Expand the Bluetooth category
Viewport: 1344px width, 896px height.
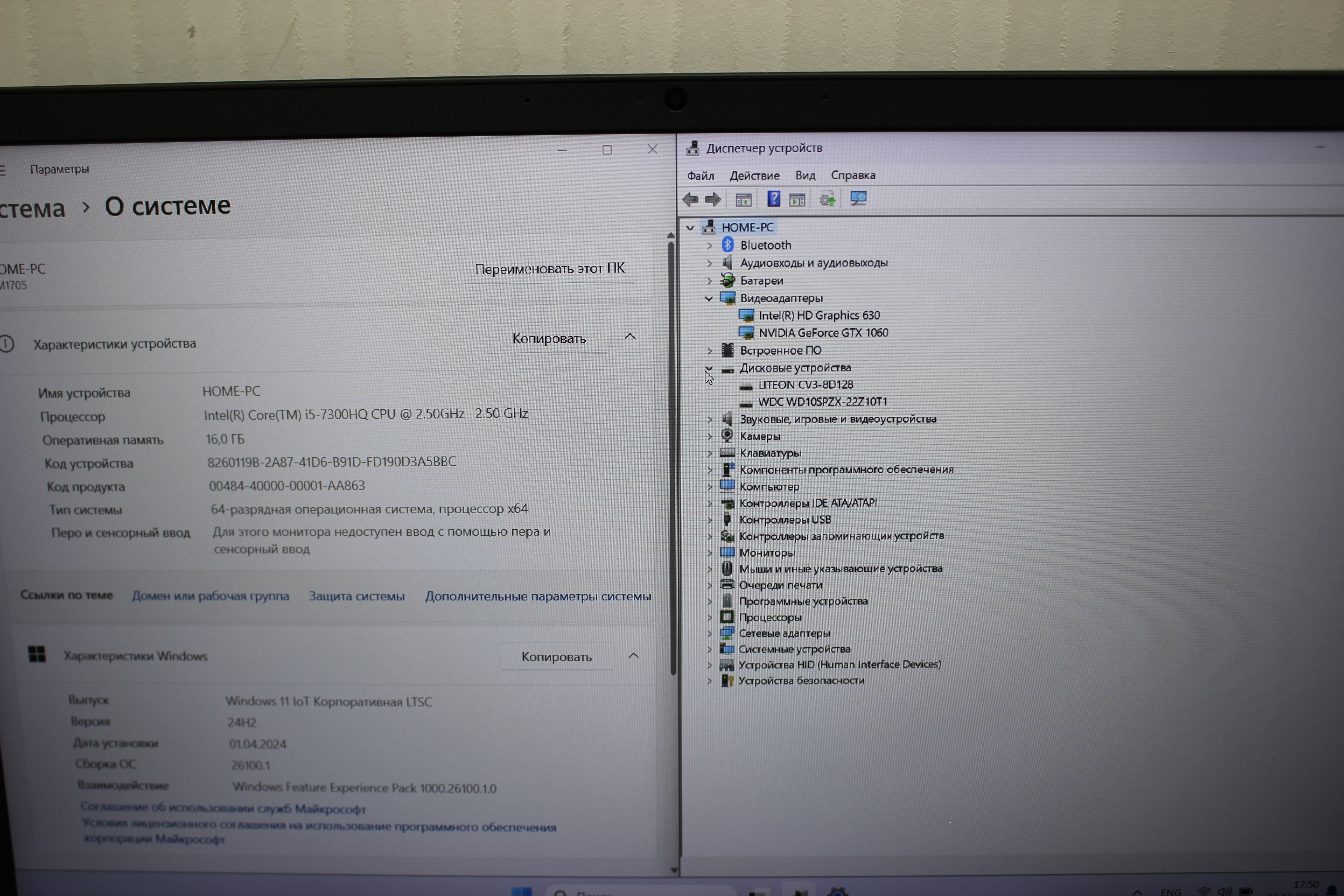pos(709,245)
